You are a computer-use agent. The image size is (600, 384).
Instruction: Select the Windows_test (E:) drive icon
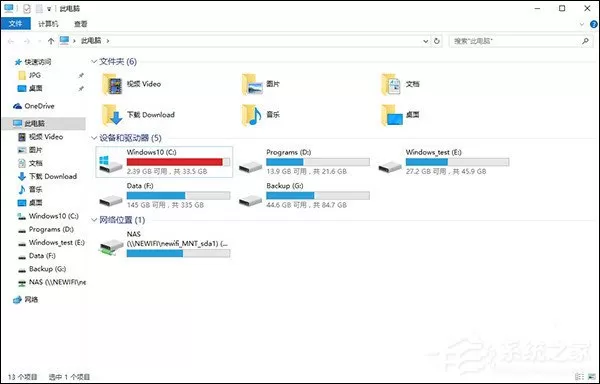tap(390, 167)
